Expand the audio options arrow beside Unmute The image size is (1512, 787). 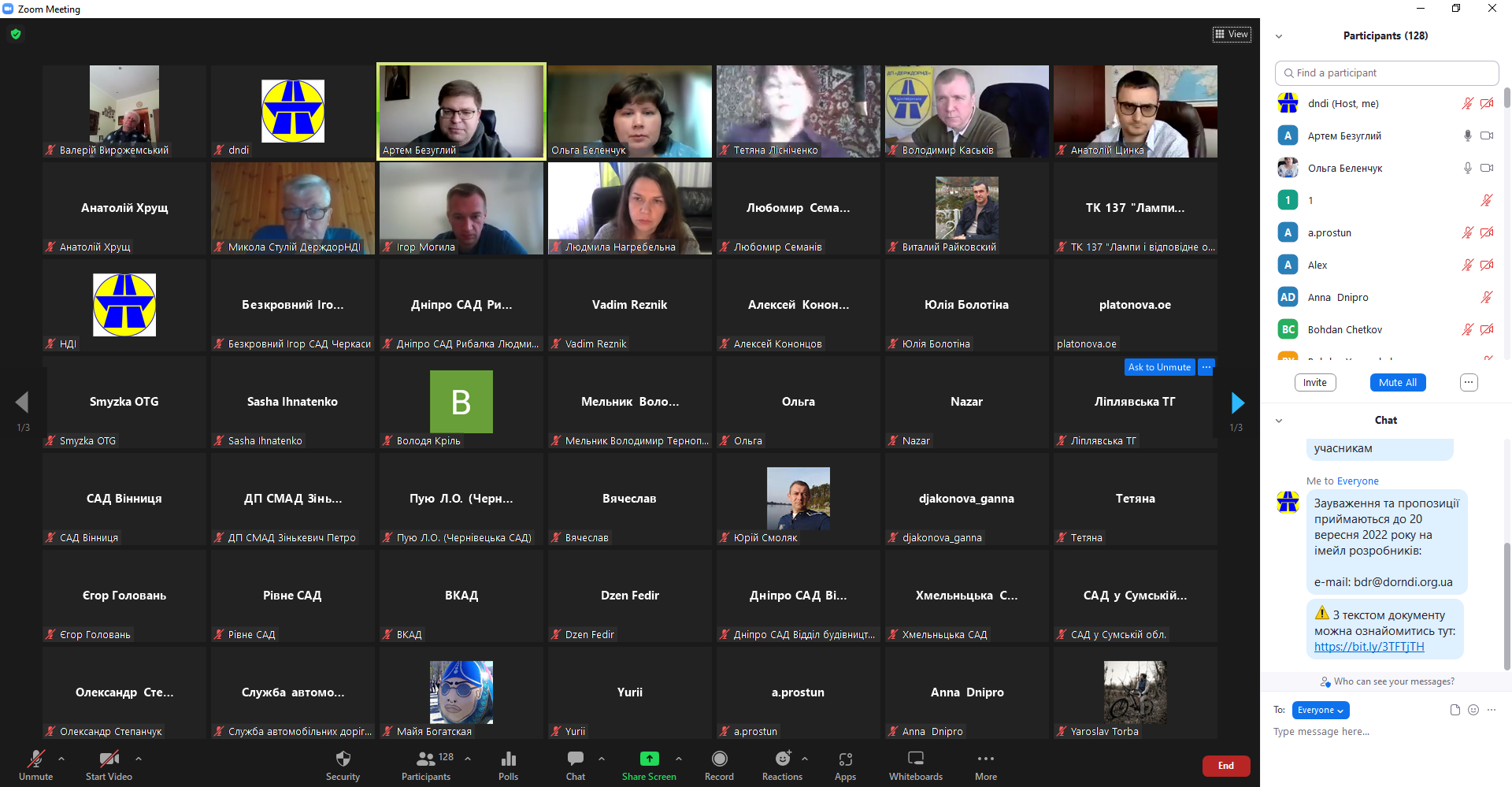tap(61, 759)
